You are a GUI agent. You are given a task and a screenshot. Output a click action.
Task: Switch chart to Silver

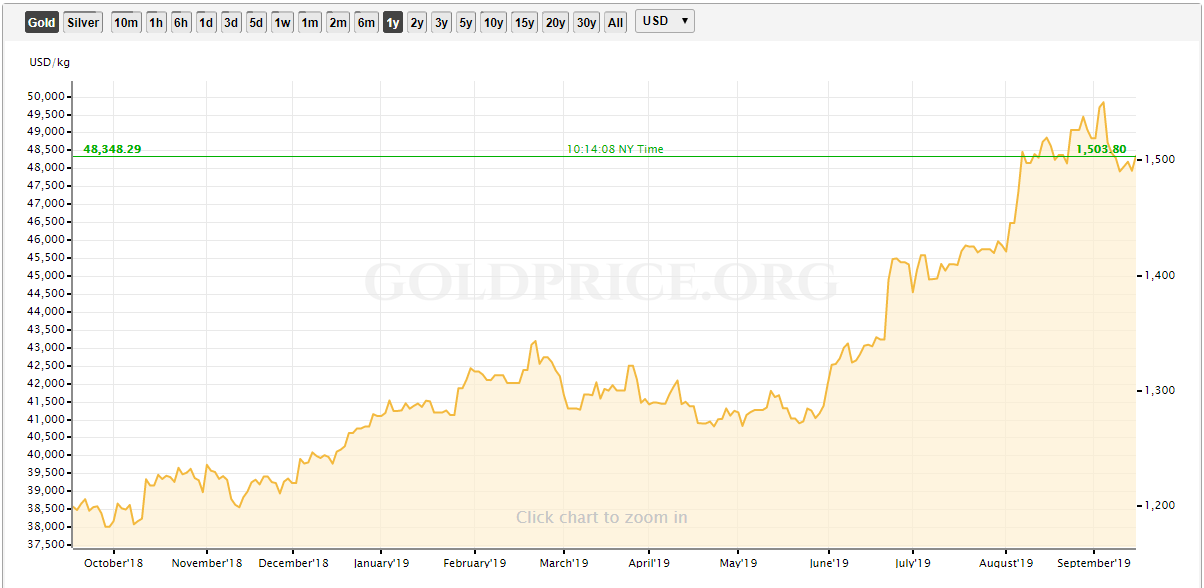coord(83,22)
